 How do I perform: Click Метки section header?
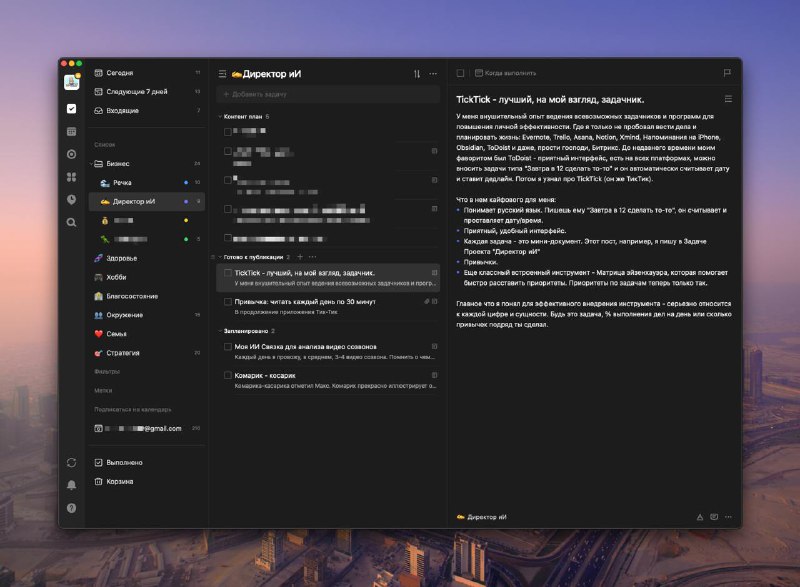[x=103, y=390]
